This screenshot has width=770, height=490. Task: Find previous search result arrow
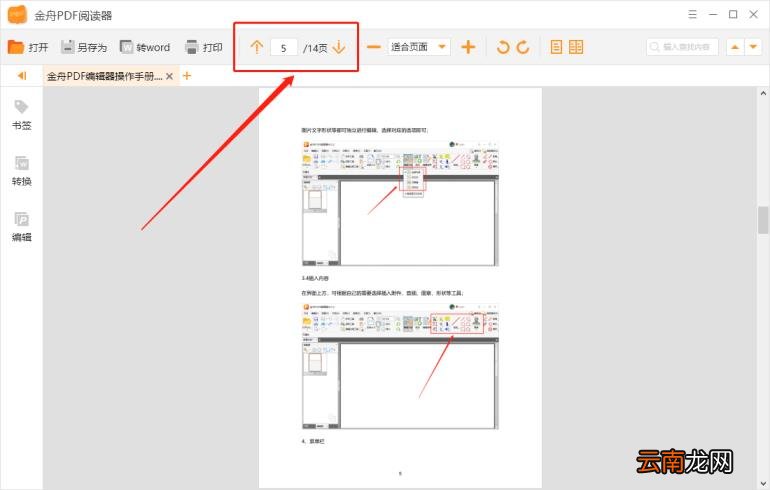click(x=735, y=47)
